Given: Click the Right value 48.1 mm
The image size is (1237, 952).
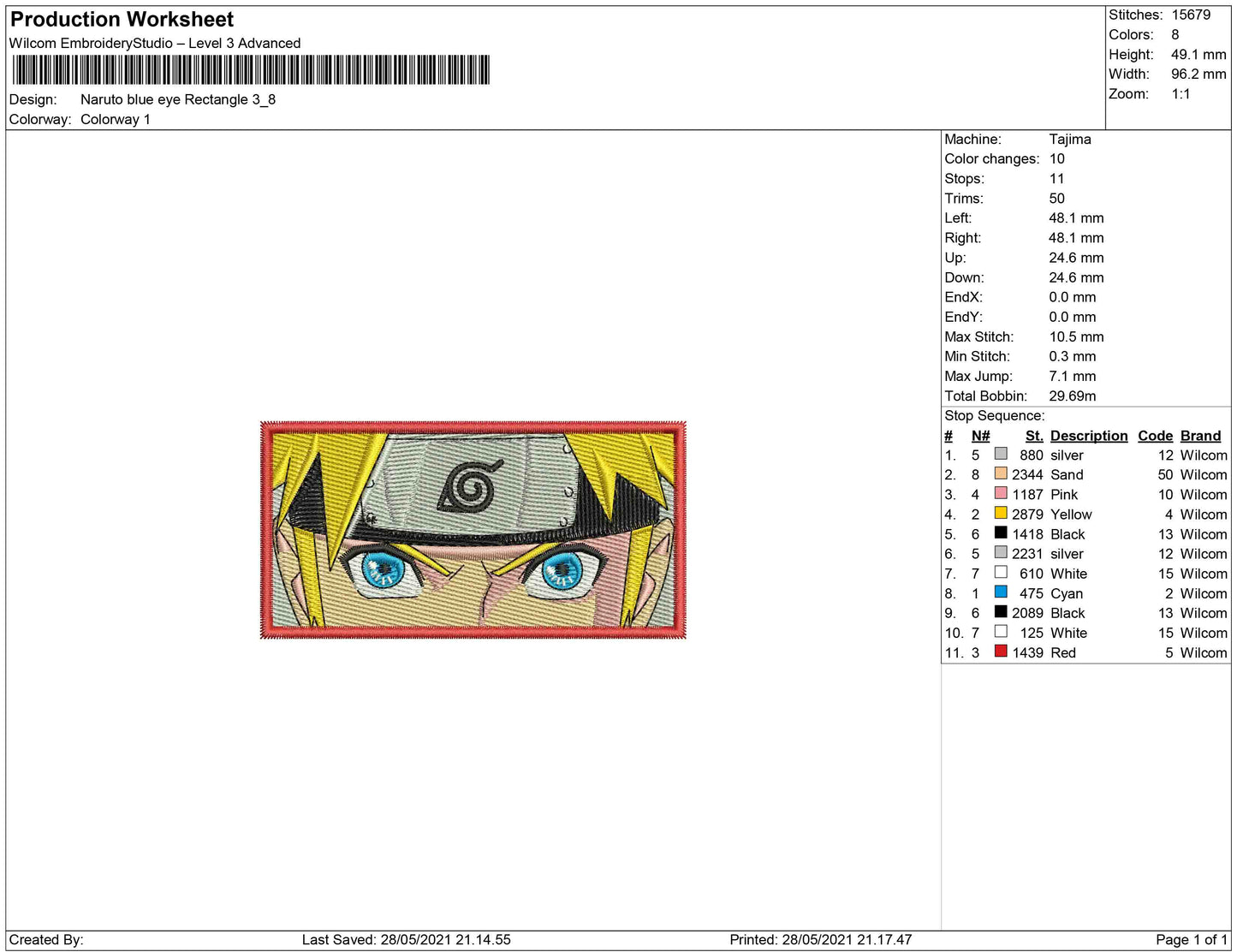Looking at the screenshot, I should coord(1077,237).
